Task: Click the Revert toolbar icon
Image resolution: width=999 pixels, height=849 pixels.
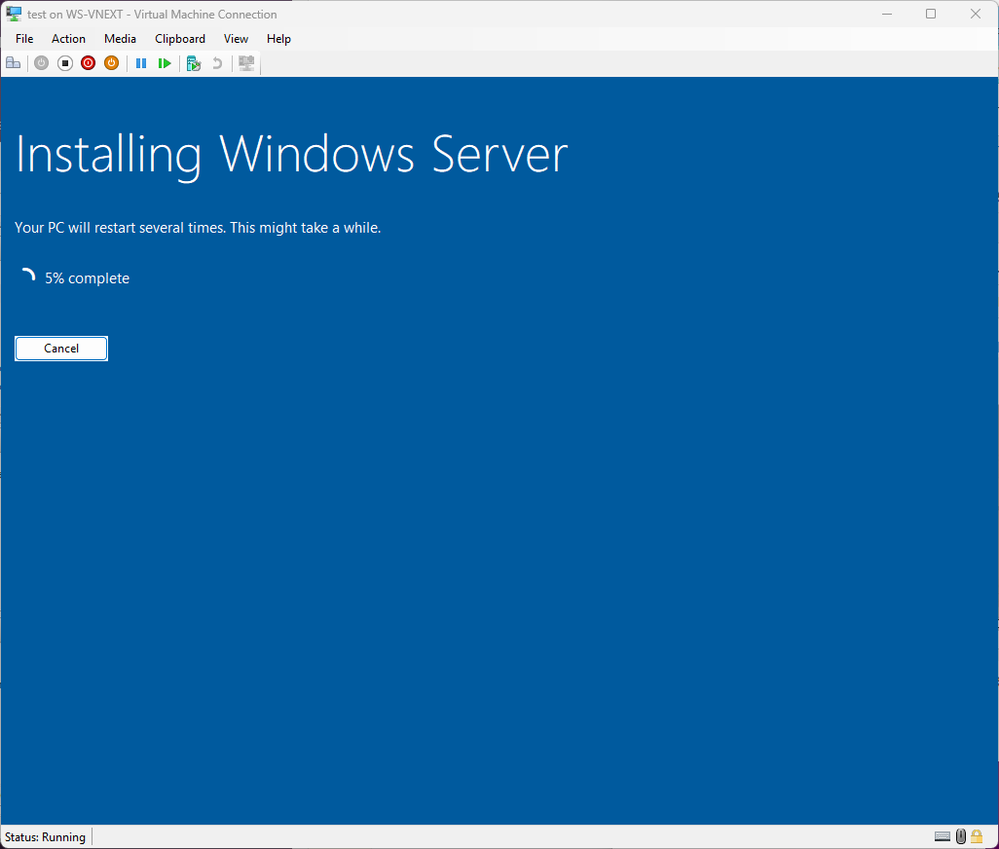Action: coord(217,63)
